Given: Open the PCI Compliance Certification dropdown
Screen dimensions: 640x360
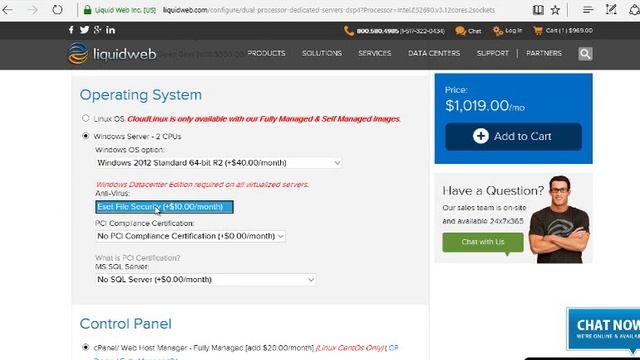Looking at the screenshot, I should 190,236.
